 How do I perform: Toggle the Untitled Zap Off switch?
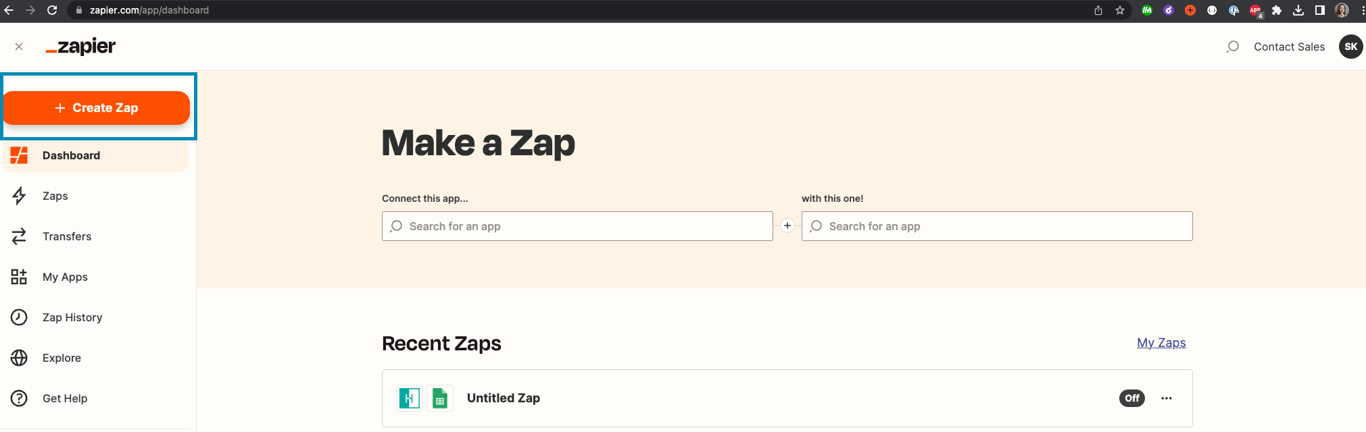(1131, 398)
